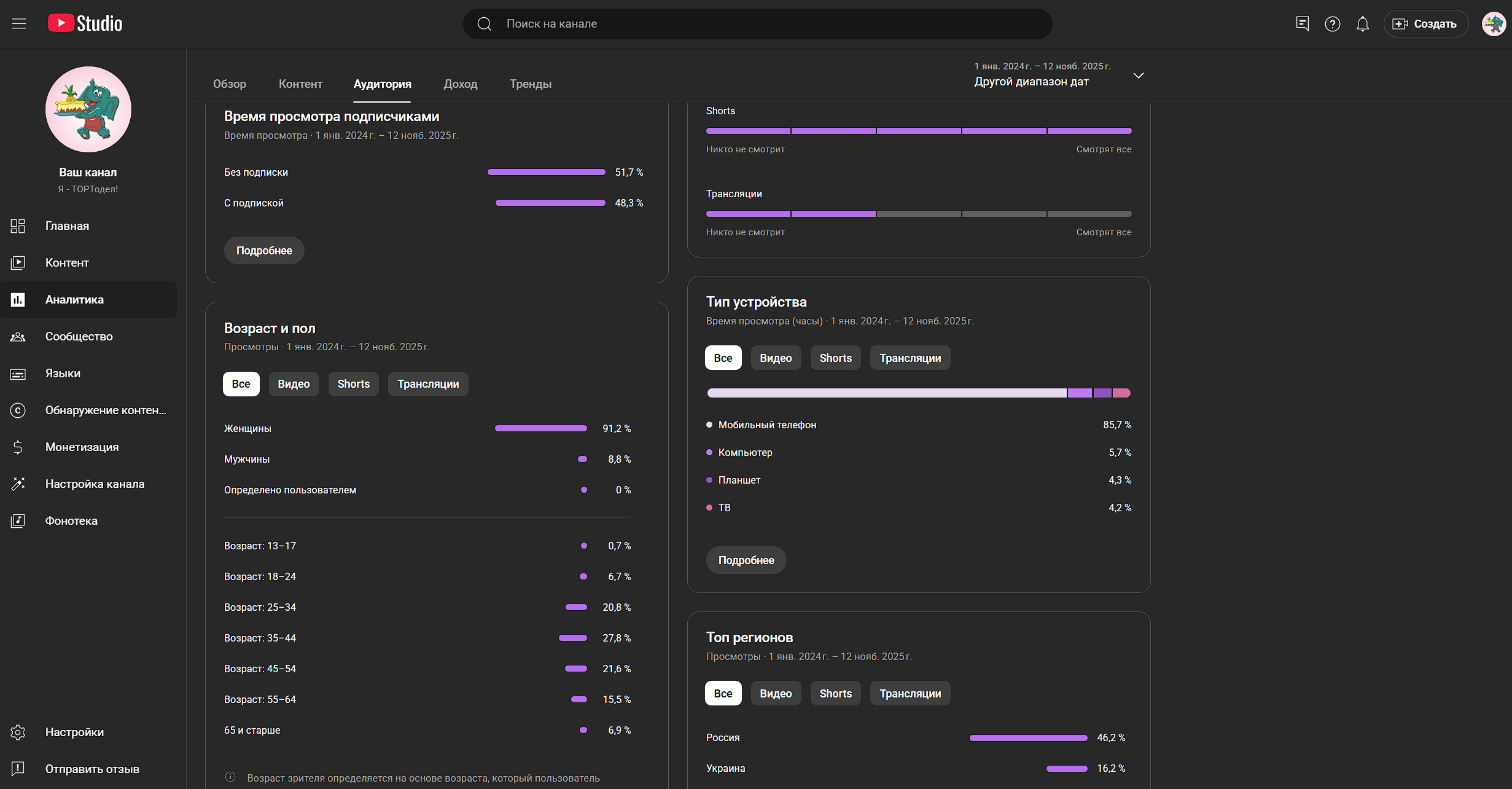Select Видео filter in Device type card
This screenshot has height=789, width=1512.
point(775,358)
